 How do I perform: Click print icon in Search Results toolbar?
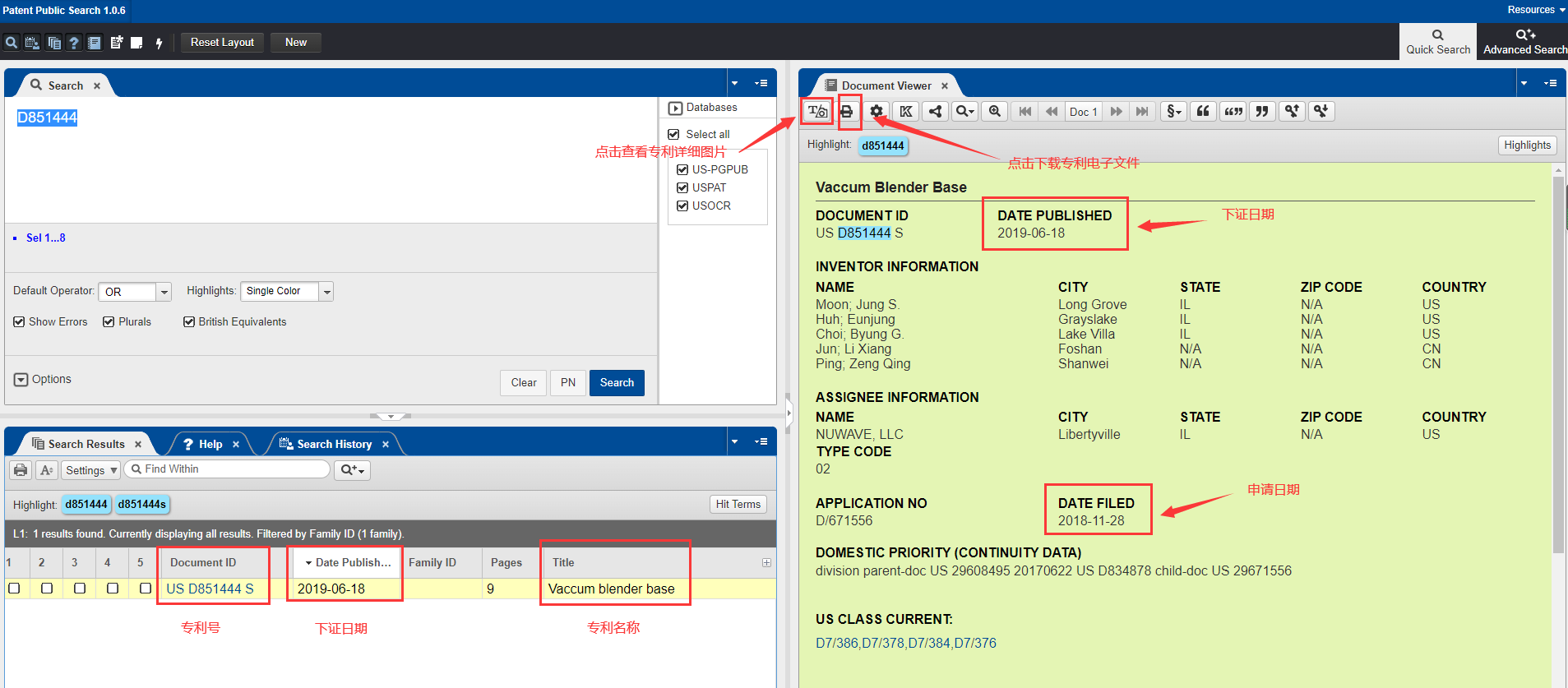click(21, 470)
